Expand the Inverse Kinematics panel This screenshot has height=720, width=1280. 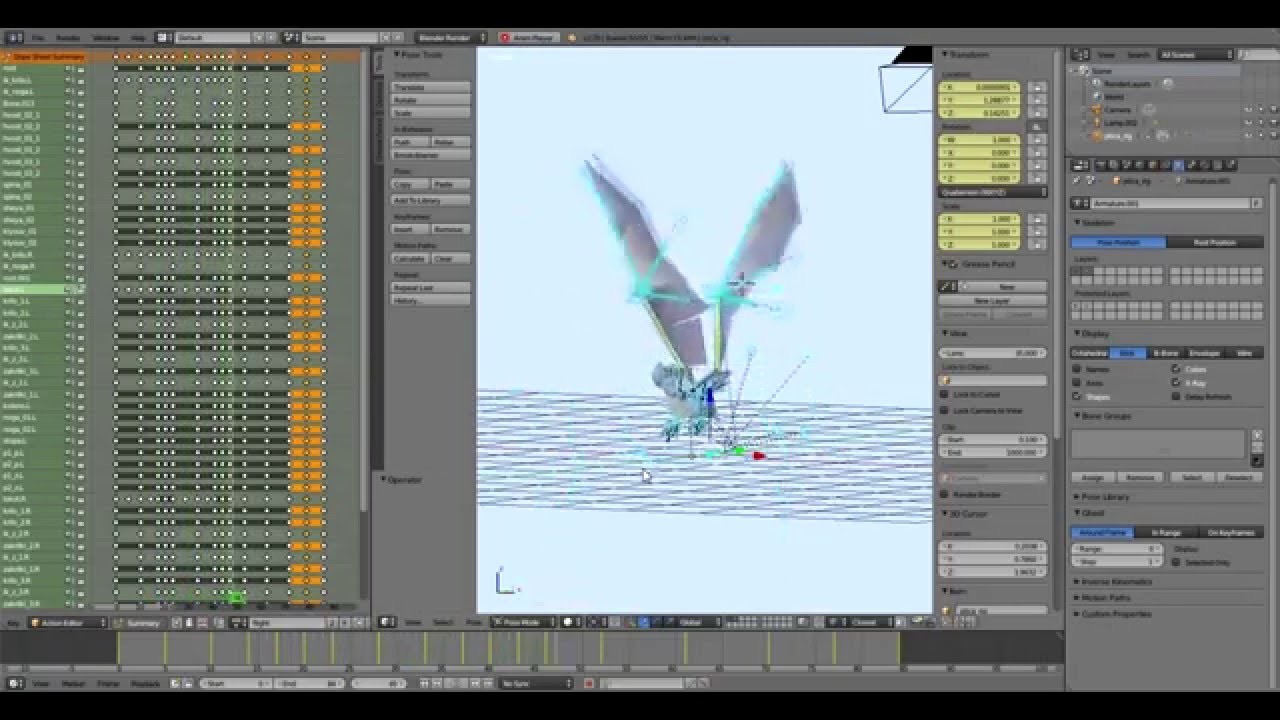pos(1115,581)
